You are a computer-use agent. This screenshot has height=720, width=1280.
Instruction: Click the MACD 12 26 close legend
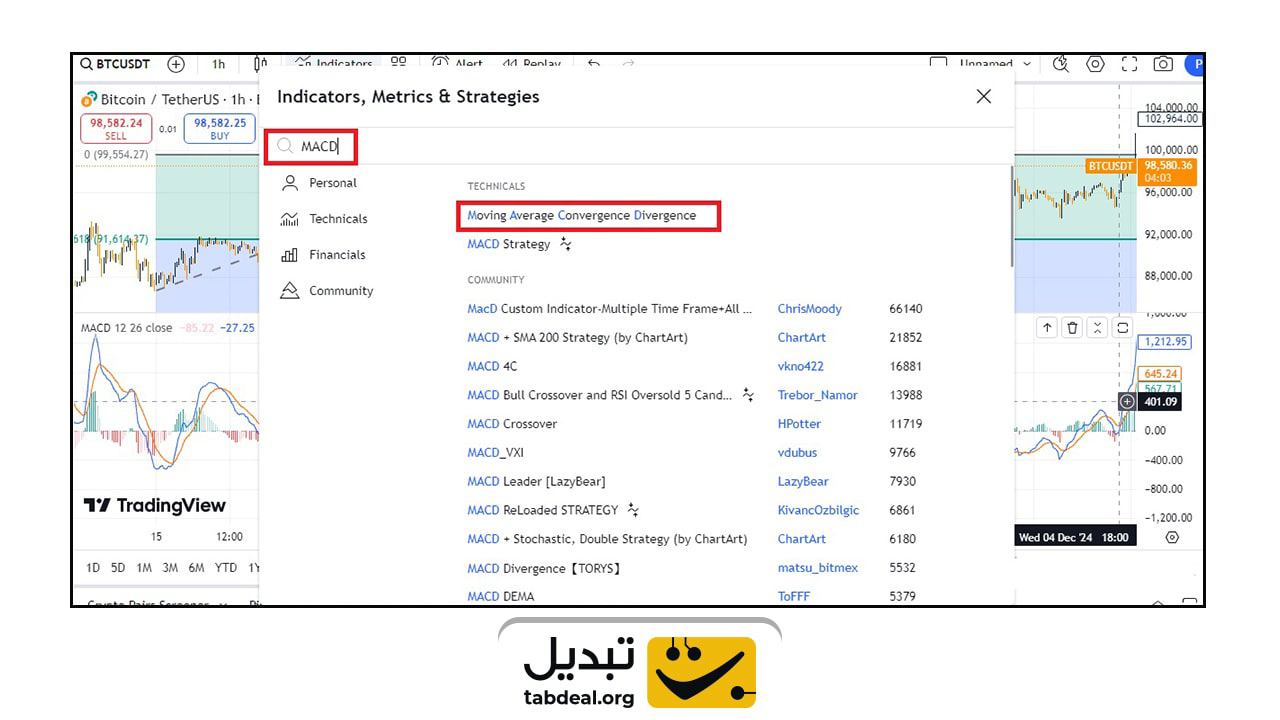pos(127,328)
